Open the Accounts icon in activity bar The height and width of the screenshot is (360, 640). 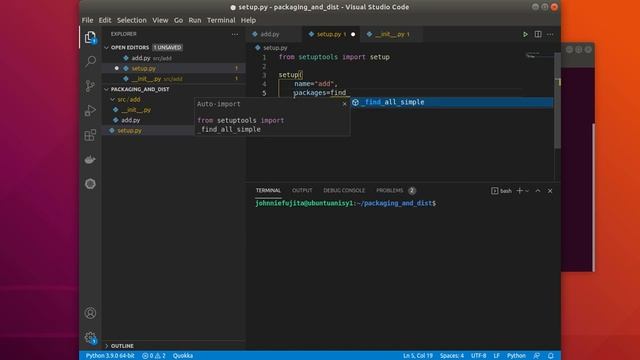90,313
